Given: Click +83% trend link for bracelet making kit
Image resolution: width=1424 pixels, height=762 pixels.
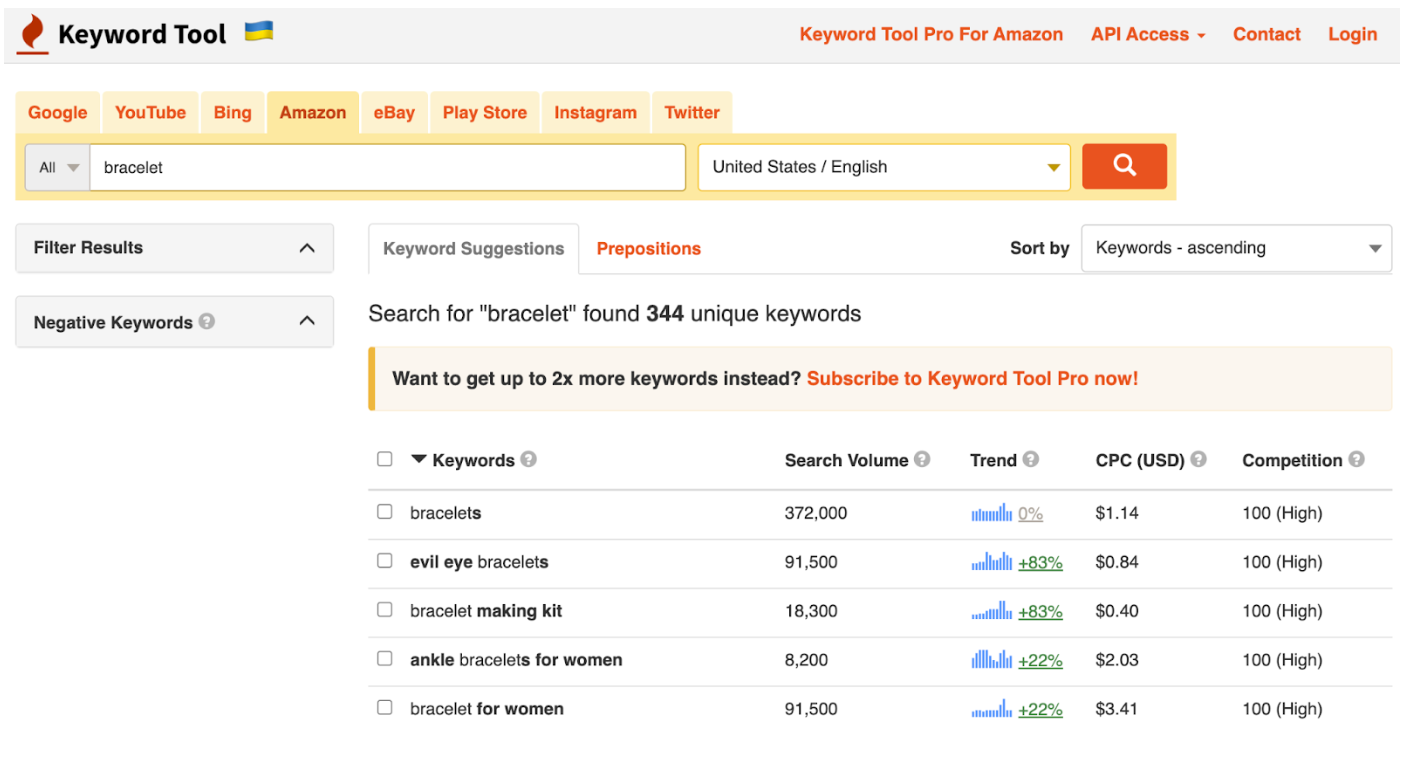Looking at the screenshot, I should [x=1040, y=612].
